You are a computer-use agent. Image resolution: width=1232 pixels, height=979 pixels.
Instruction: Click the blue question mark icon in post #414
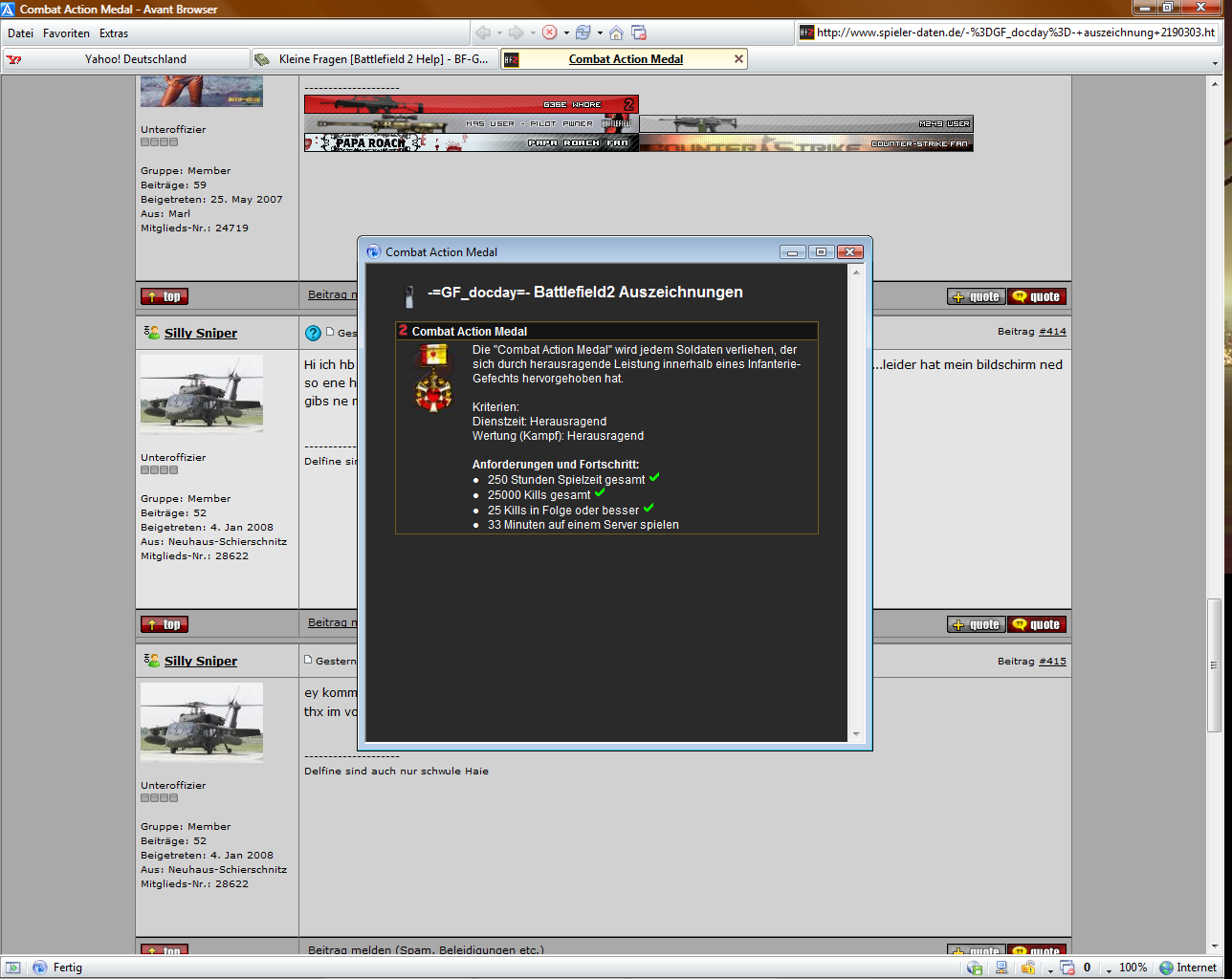tap(313, 333)
